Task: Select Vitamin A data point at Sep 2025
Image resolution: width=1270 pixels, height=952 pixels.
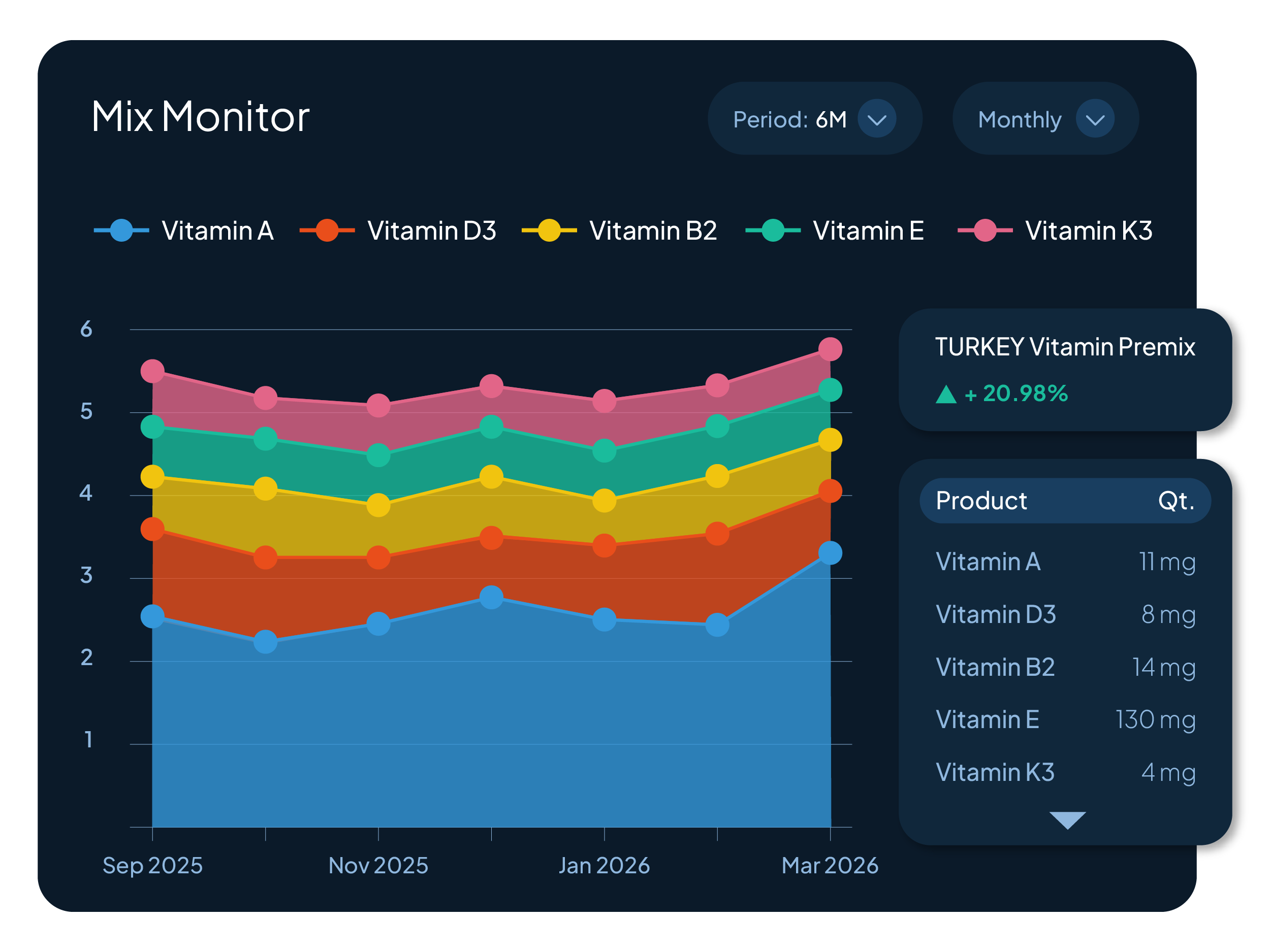Action: click(x=152, y=616)
